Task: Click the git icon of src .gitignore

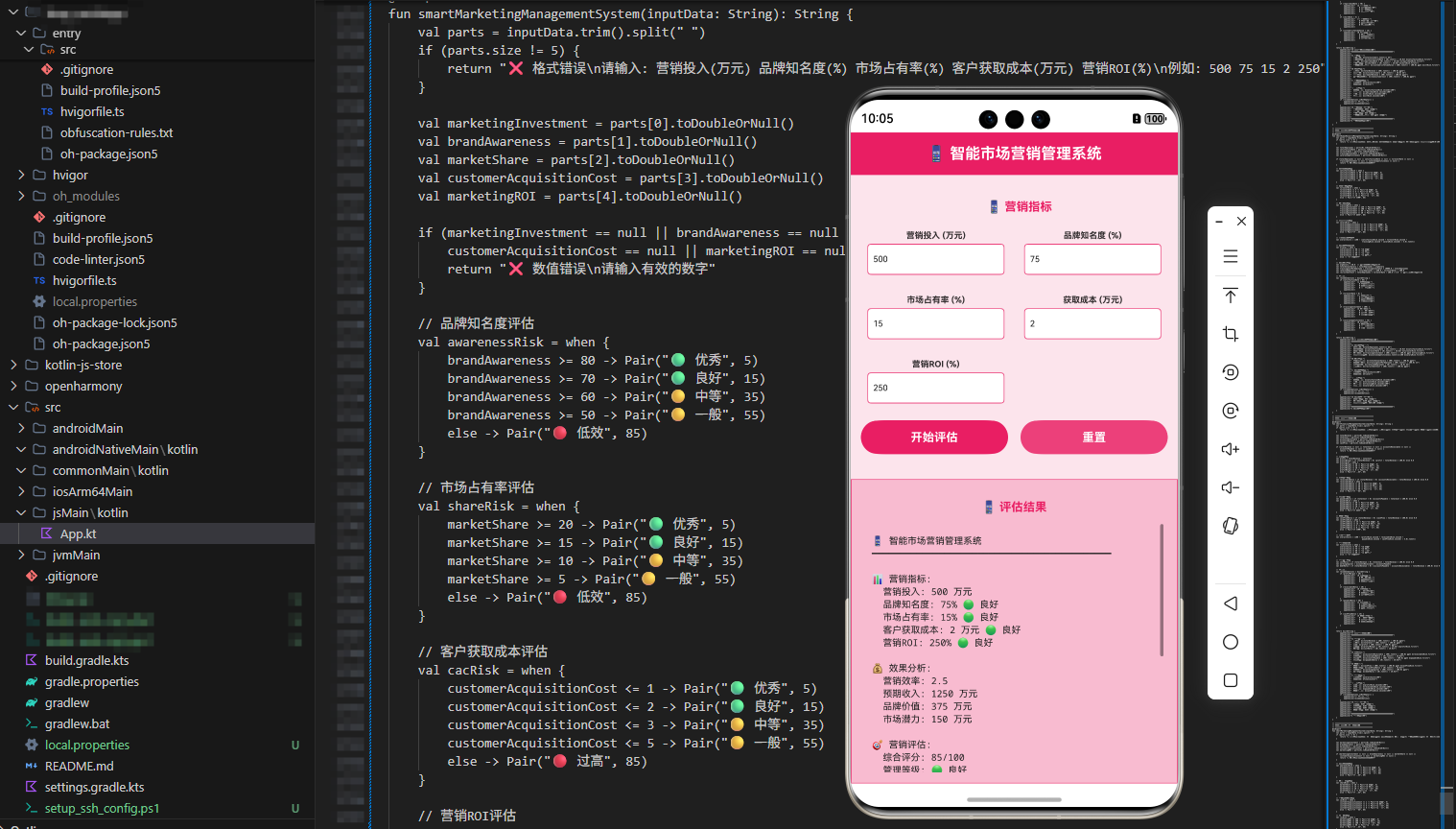Action: point(47,69)
